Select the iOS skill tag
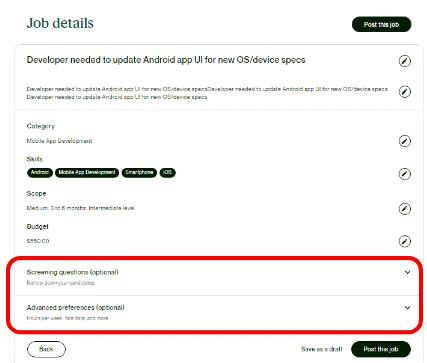 tap(167, 173)
